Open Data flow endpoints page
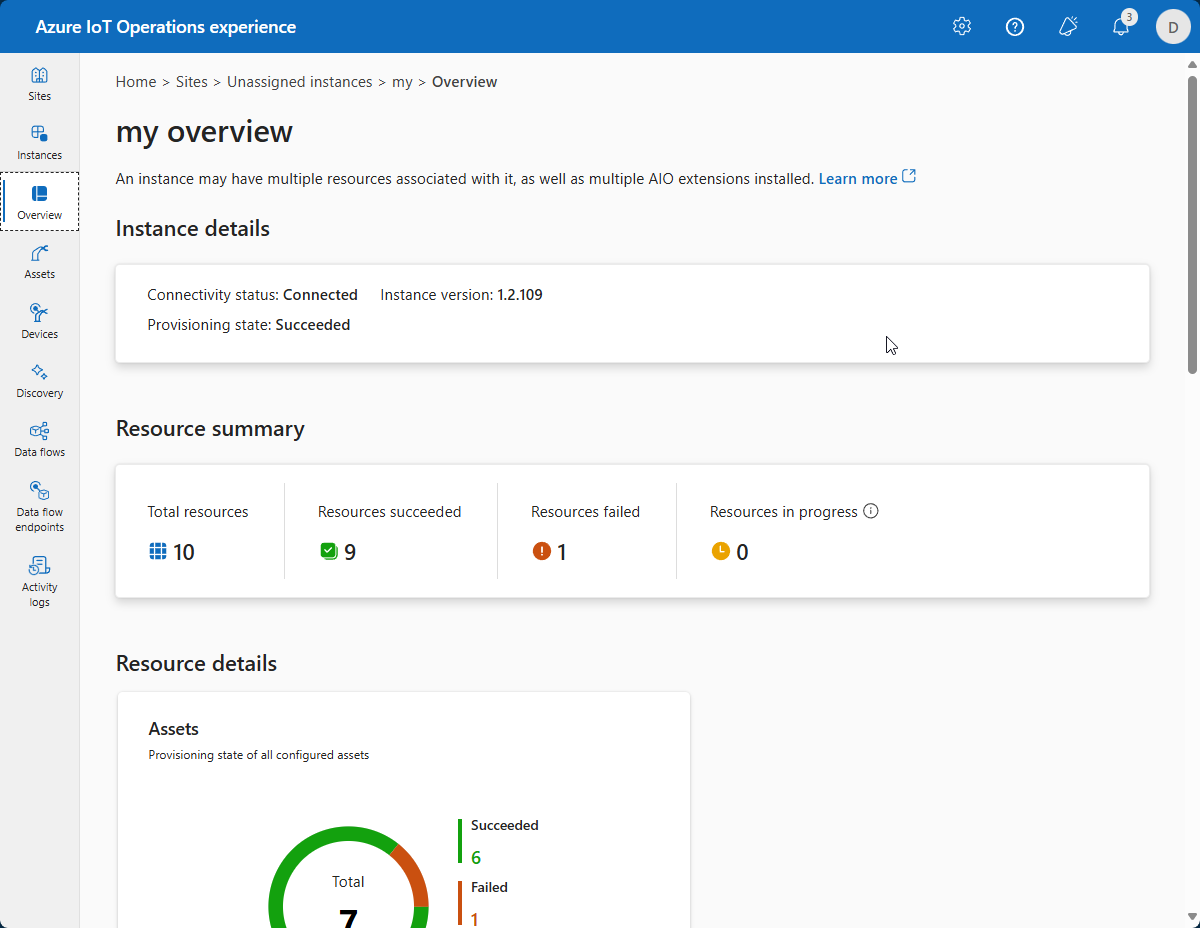This screenshot has height=928, width=1200. pyautogui.click(x=39, y=506)
